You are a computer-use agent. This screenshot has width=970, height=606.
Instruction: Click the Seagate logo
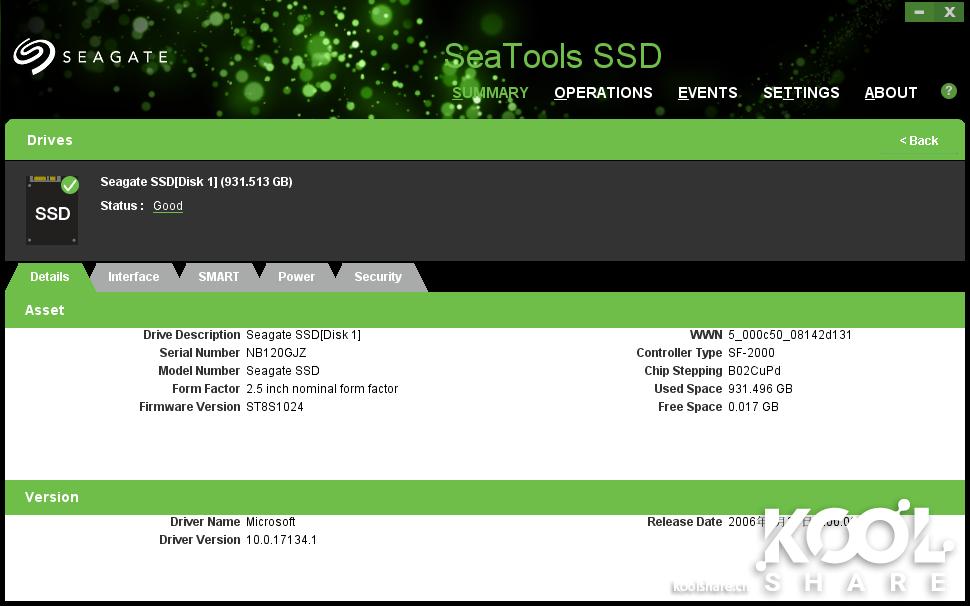click(x=90, y=56)
